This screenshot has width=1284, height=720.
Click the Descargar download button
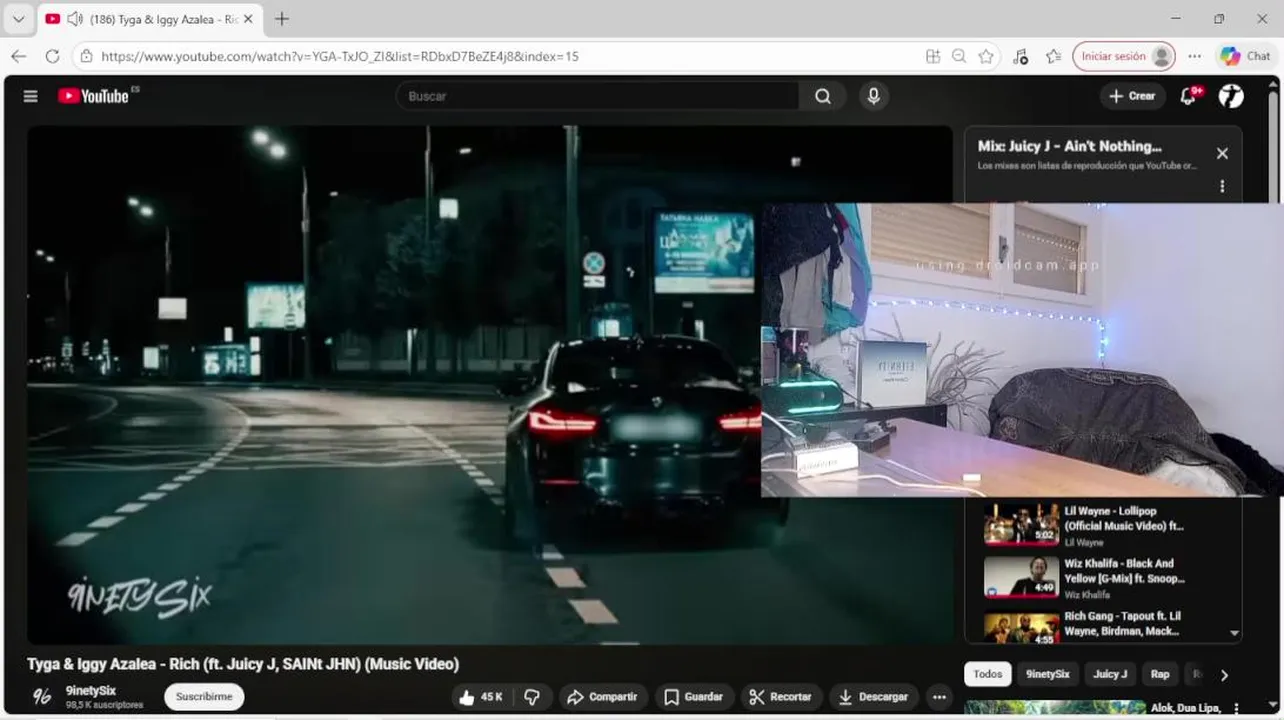[x=874, y=697]
